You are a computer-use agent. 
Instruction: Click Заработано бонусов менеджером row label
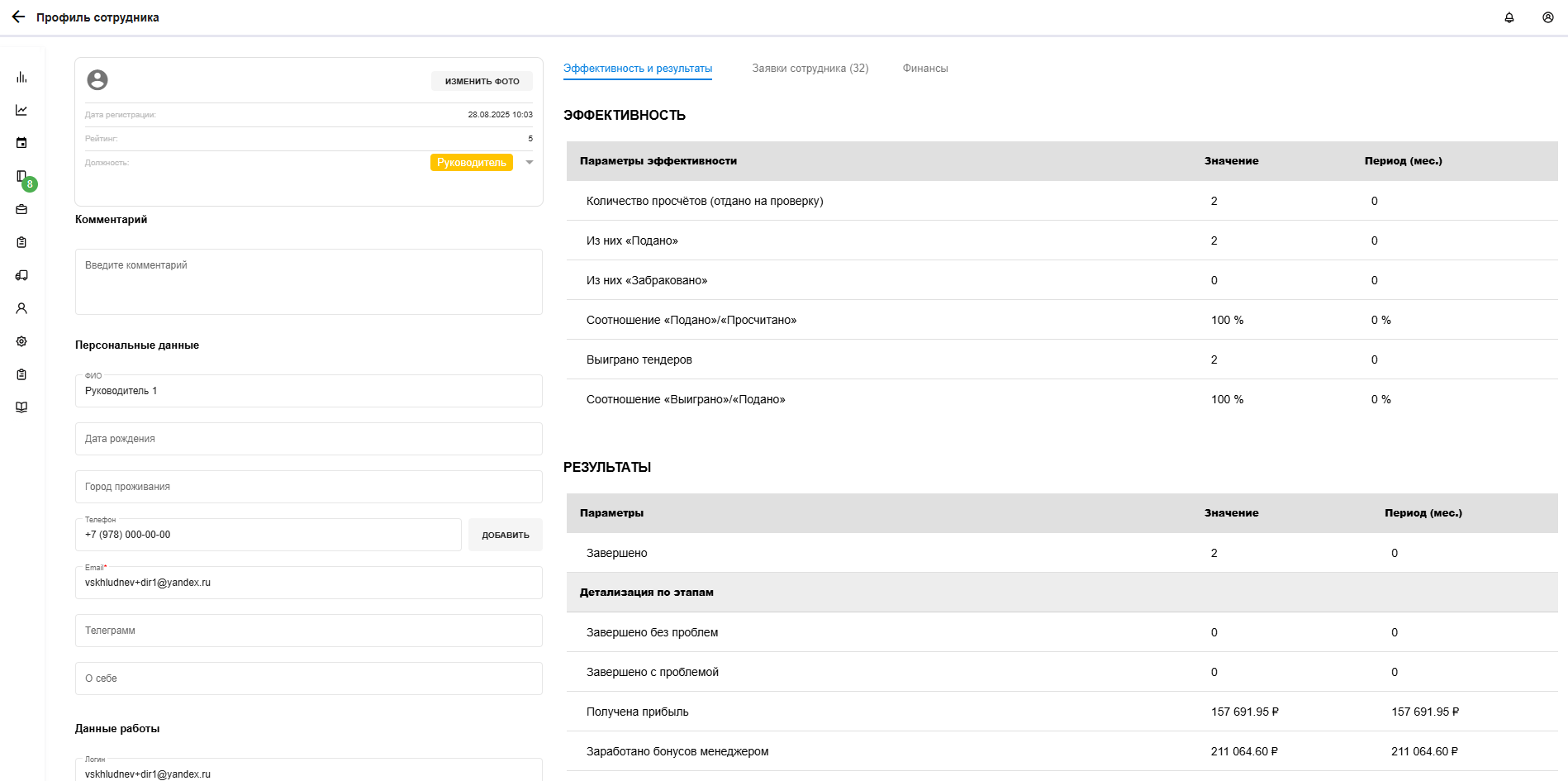tap(677, 751)
